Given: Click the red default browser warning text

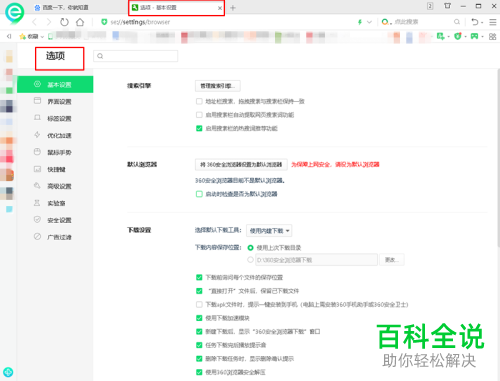Looking at the screenshot, I should [x=335, y=165].
